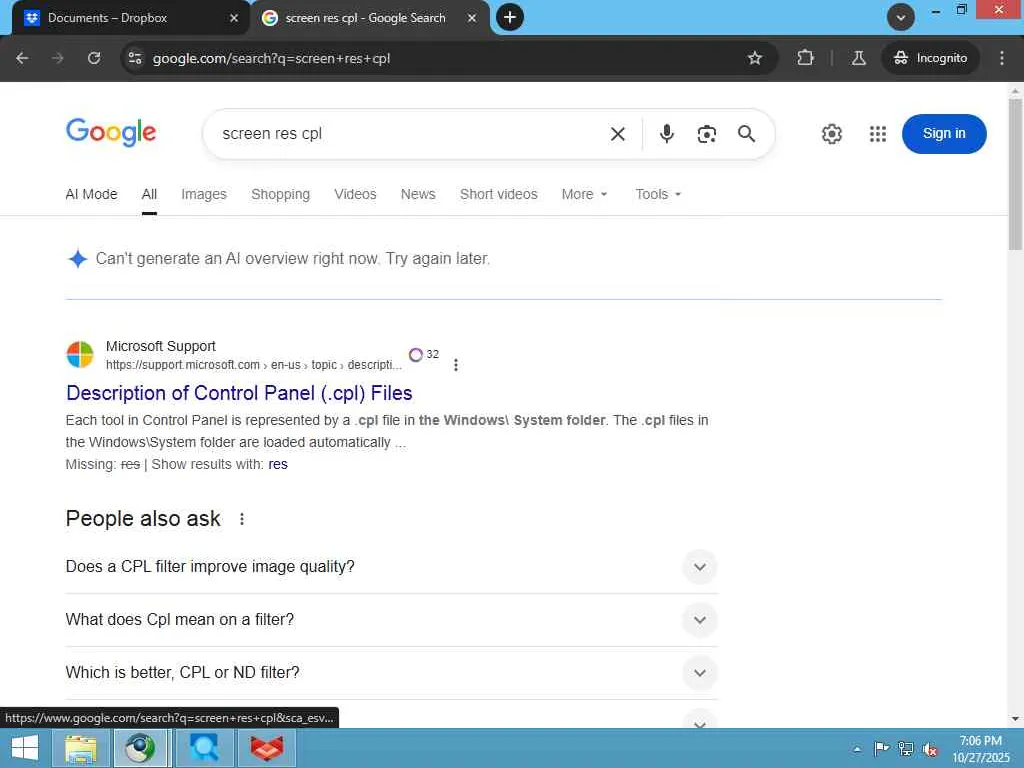
Task: Open the Microsoft Support result options menu
Action: point(456,364)
